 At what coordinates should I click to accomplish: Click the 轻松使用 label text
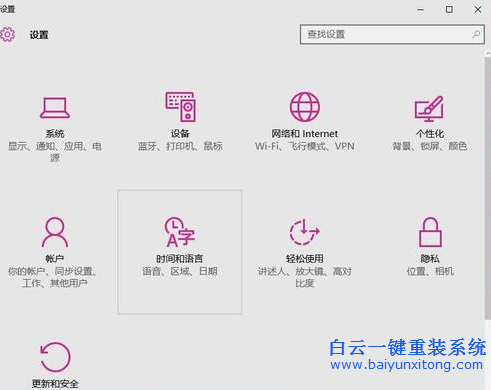[x=305, y=259]
